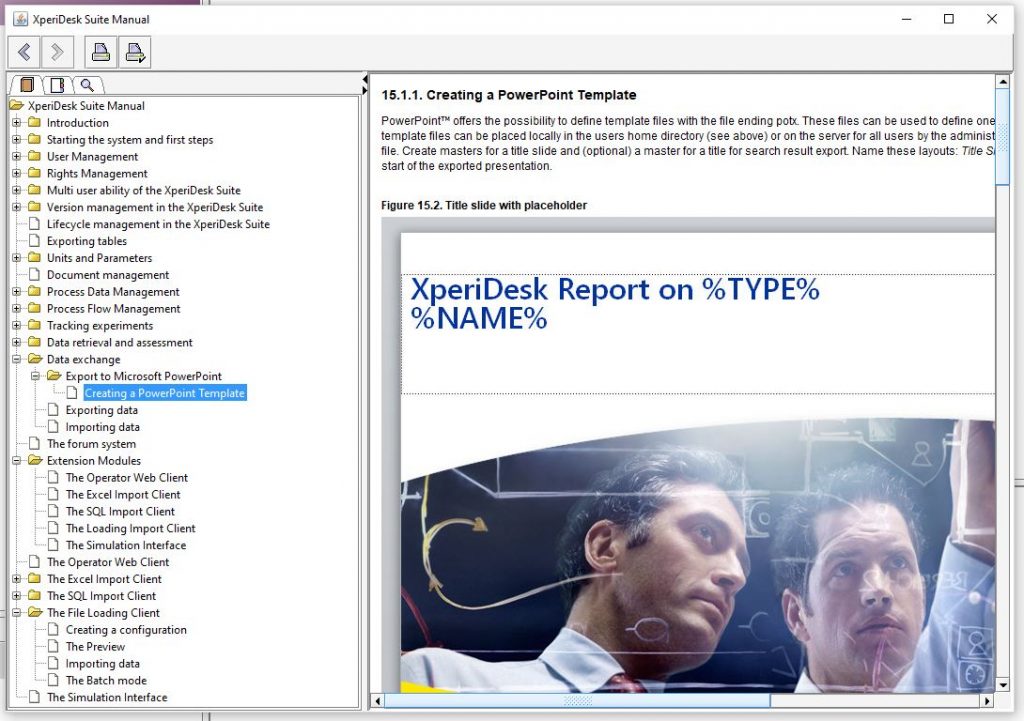Expand Data retrieval and assessment node
This screenshot has width=1024, height=721.
point(16,342)
